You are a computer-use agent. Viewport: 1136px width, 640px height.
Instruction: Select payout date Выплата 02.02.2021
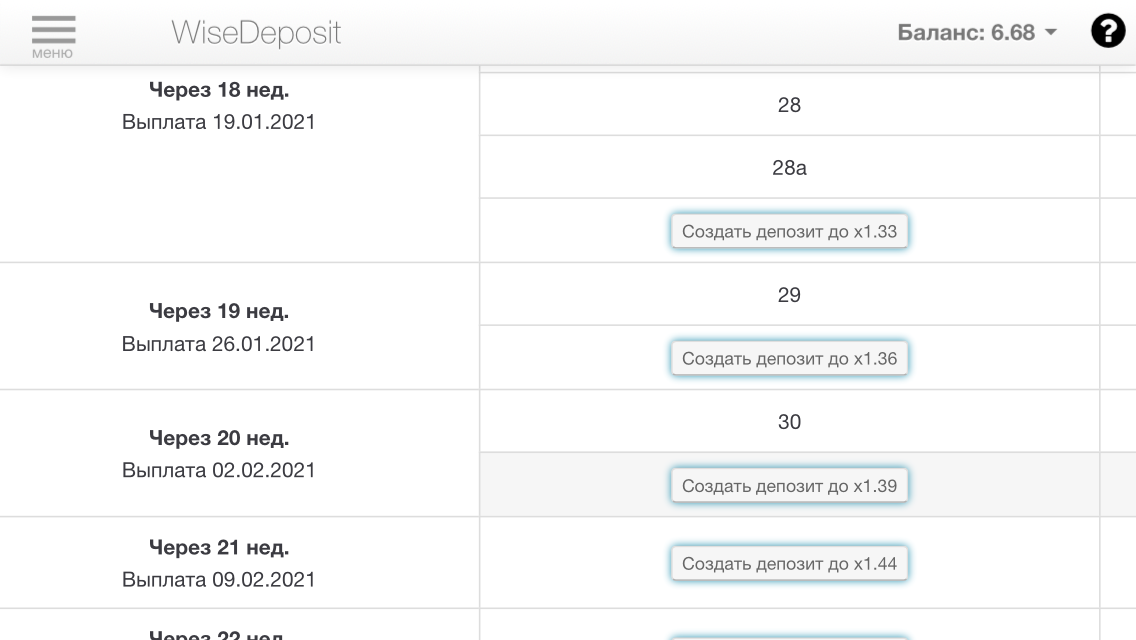coord(219,470)
